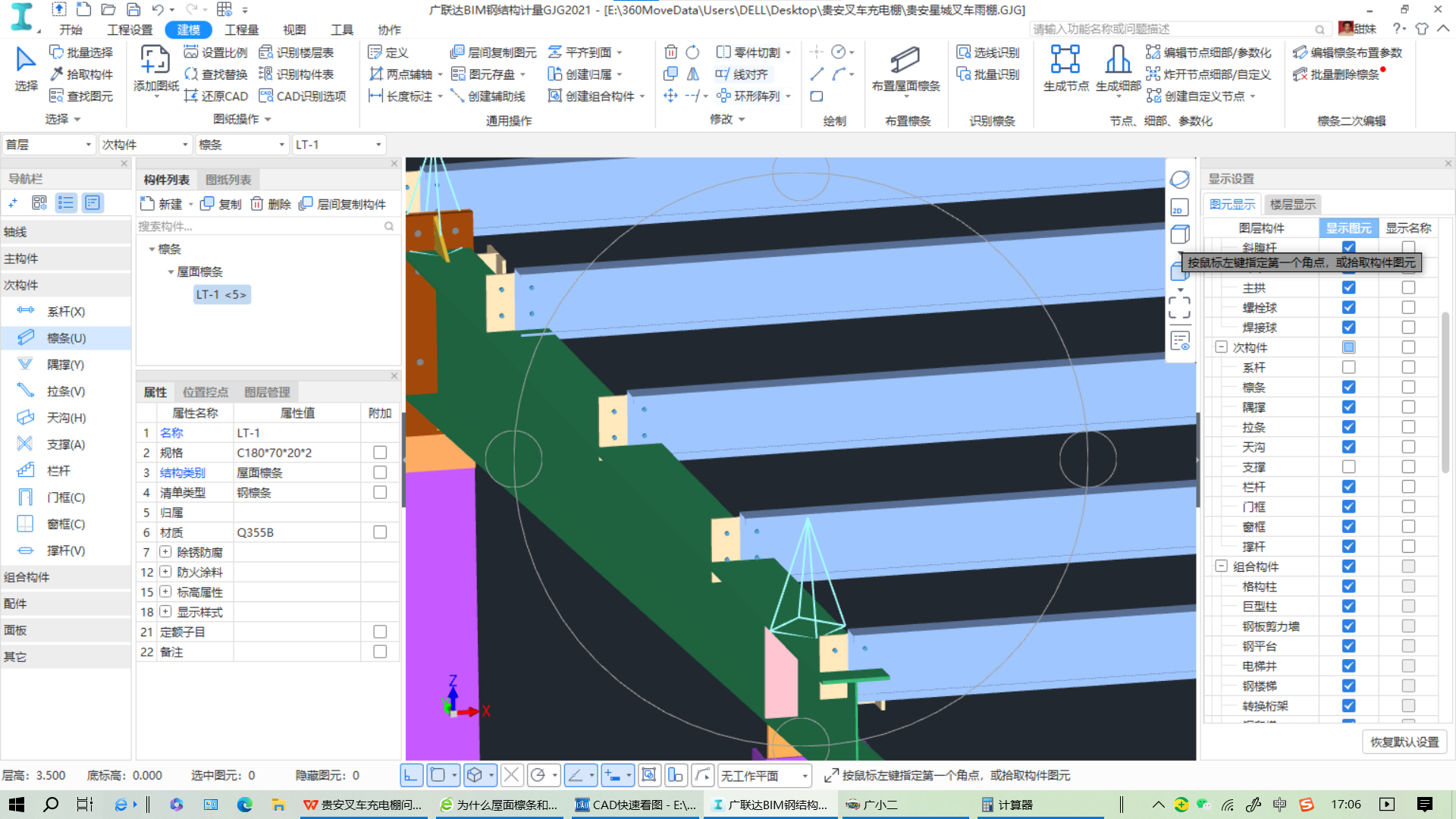Switch to 图纸列表 tab
Viewport: 1456px width, 819px height.
pos(228,180)
